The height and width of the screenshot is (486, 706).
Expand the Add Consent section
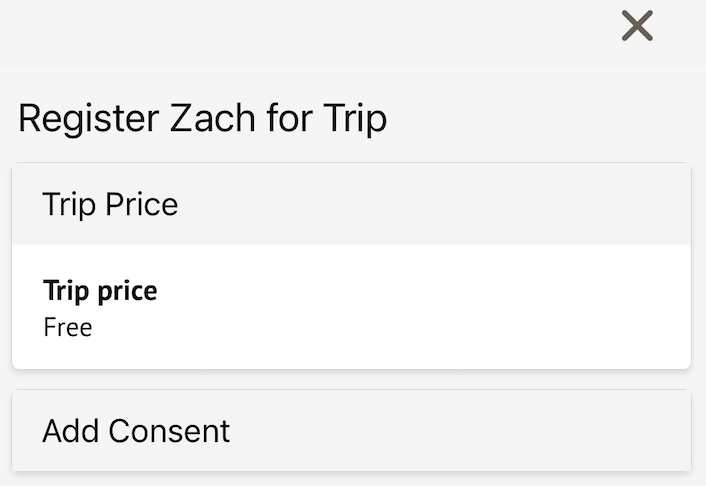[x=351, y=431]
